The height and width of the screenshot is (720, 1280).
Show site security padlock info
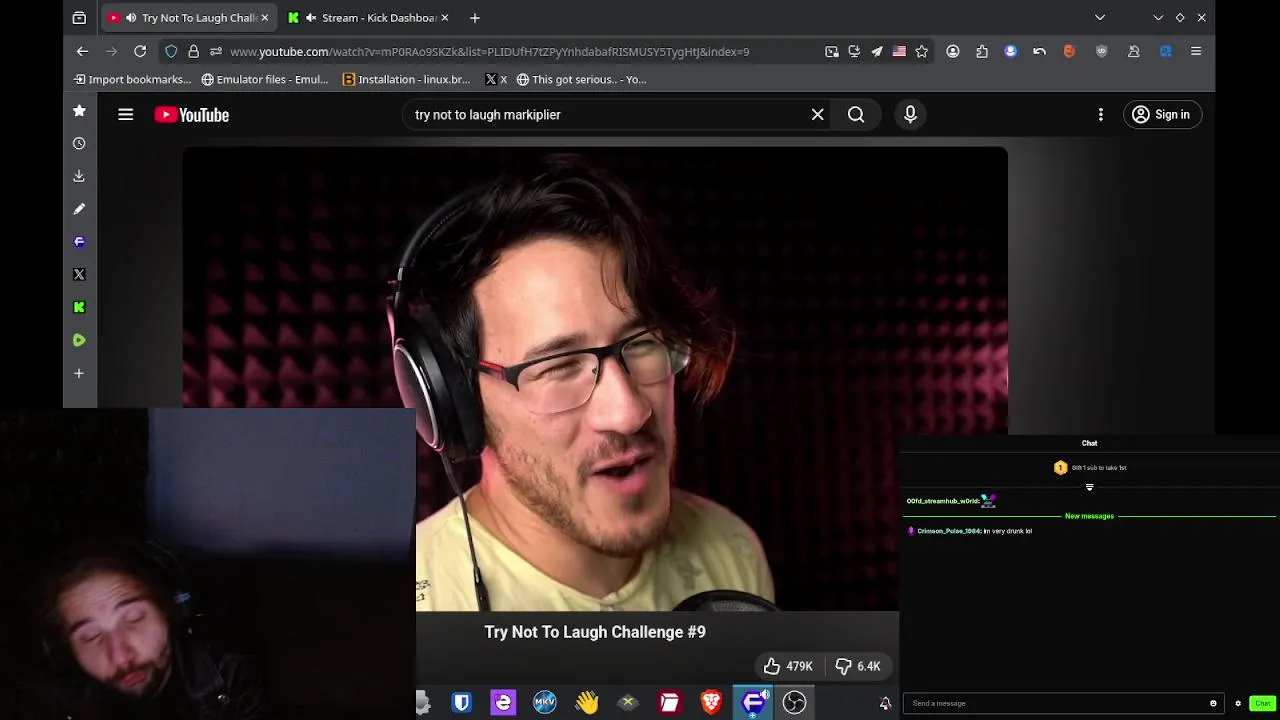tap(193, 51)
